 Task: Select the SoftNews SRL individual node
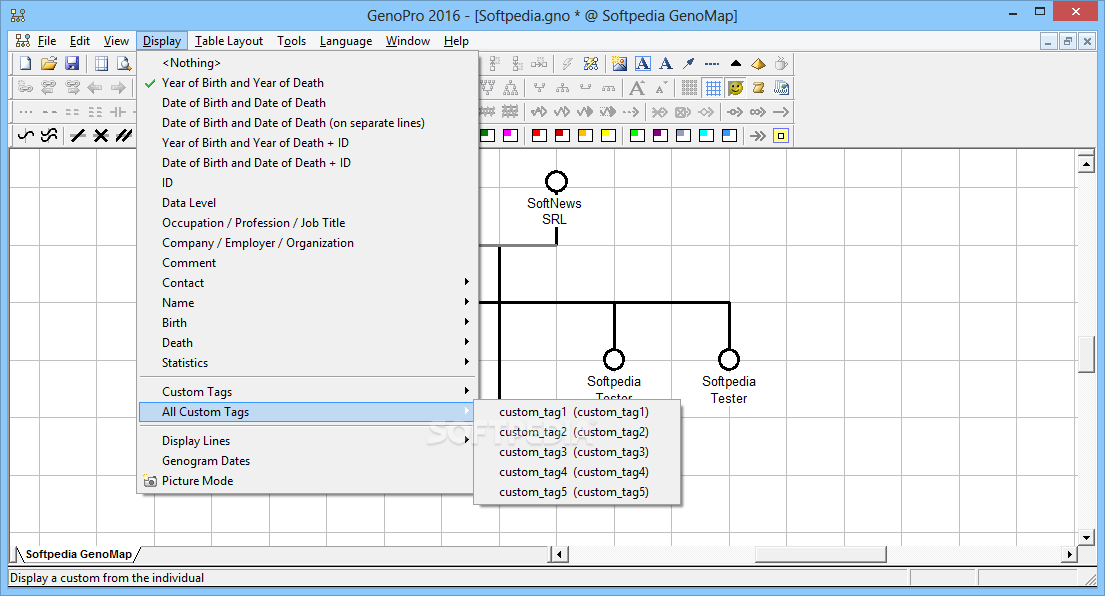tap(556, 182)
